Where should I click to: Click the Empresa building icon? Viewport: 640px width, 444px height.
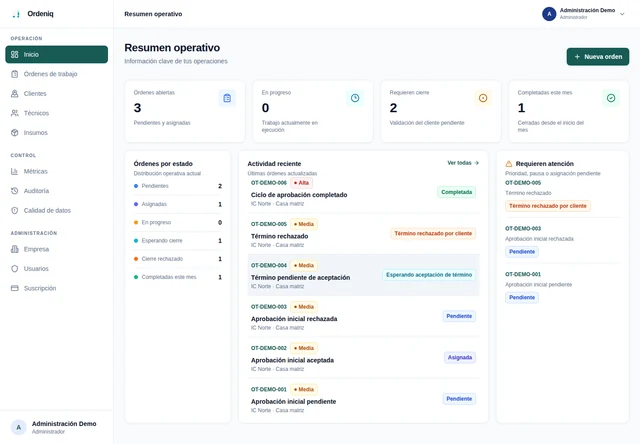(15, 249)
